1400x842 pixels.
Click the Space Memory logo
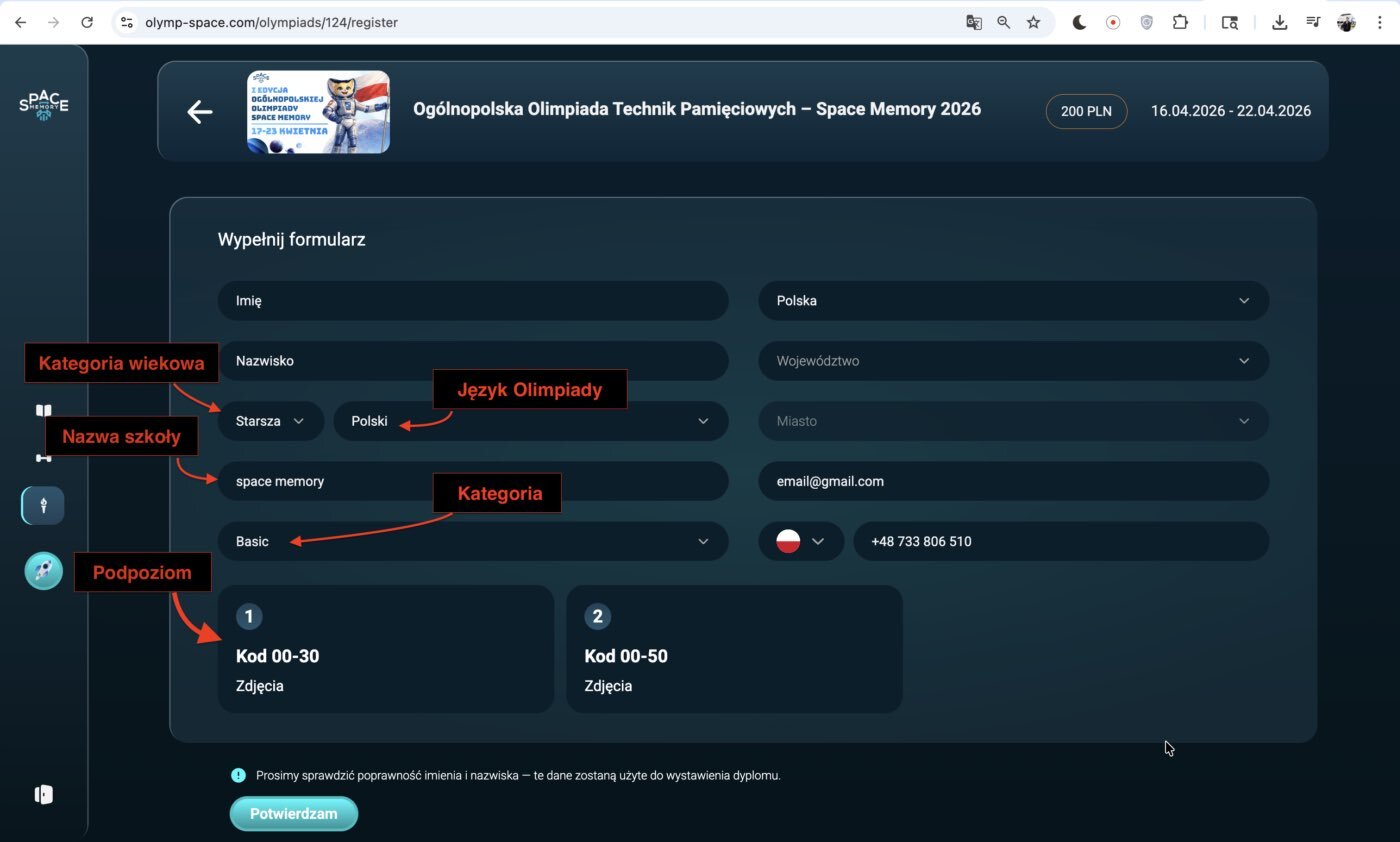(x=44, y=105)
